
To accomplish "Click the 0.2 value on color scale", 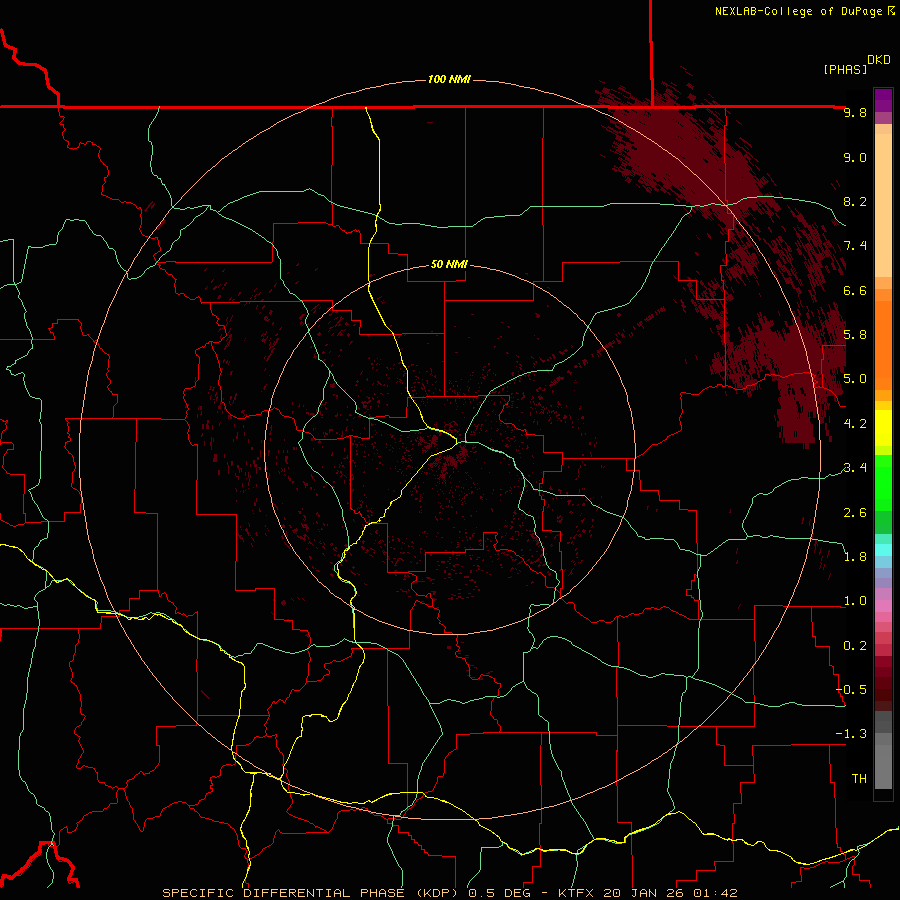I will [x=855, y=646].
